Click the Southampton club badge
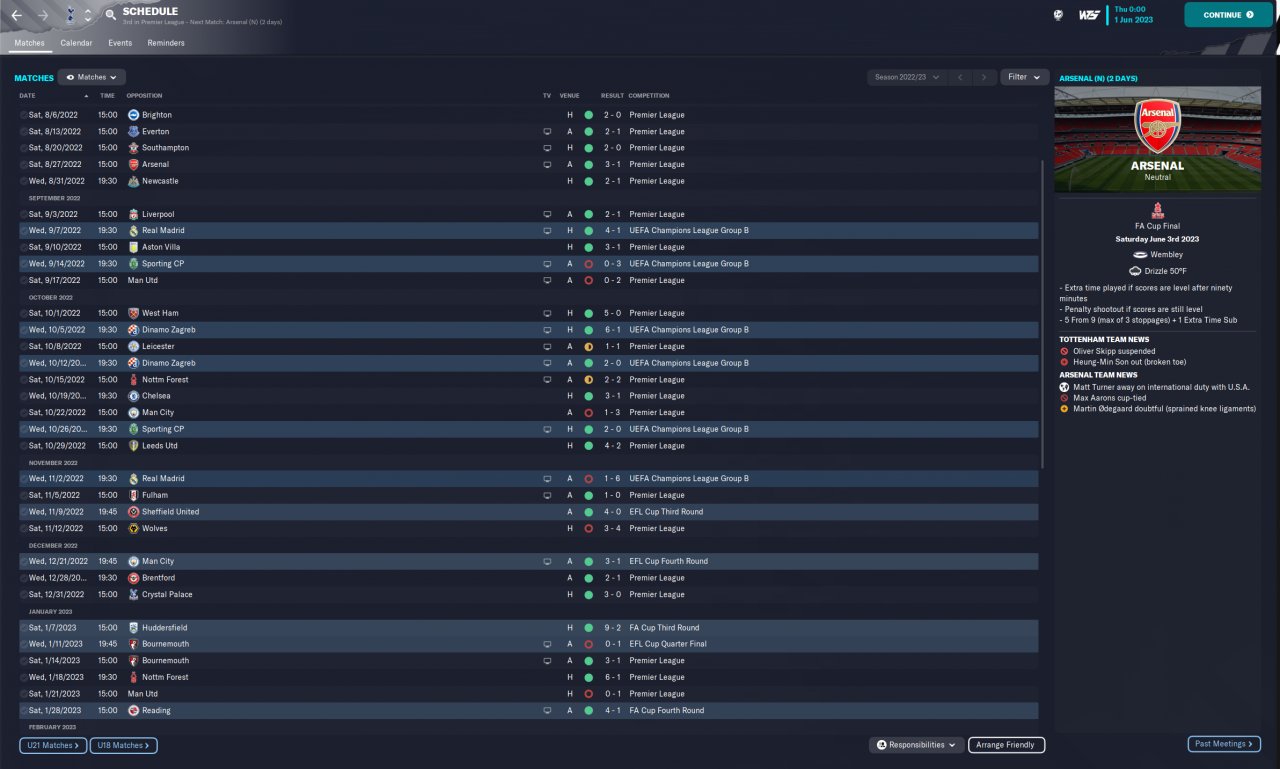 click(x=133, y=148)
